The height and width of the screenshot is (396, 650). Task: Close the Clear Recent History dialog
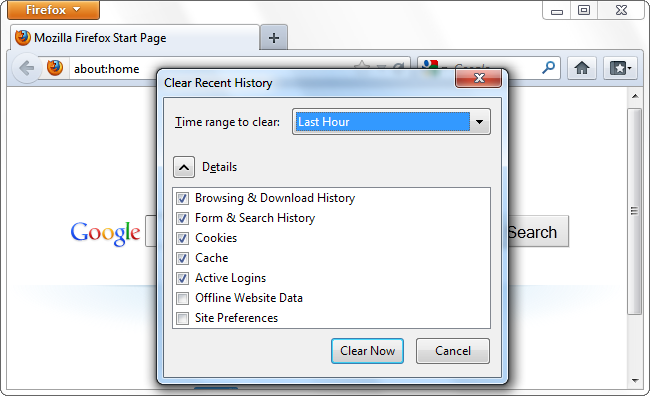pos(479,78)
